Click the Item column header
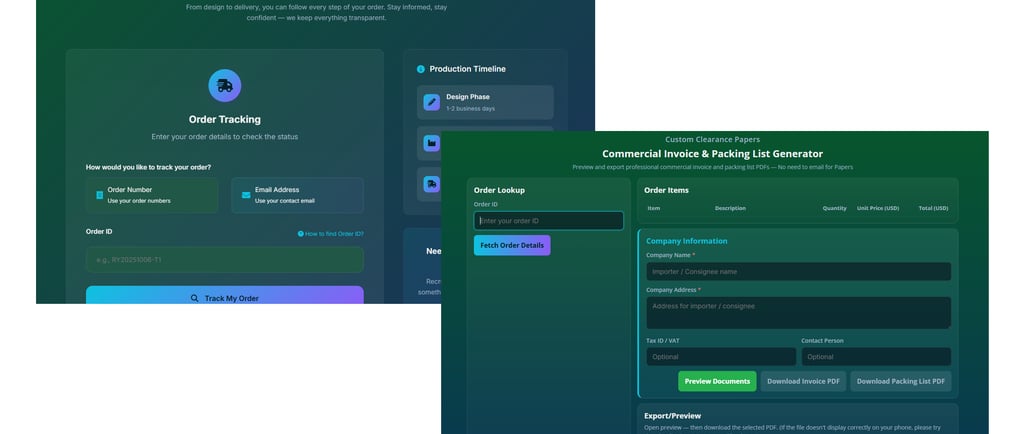 point(654,208)
